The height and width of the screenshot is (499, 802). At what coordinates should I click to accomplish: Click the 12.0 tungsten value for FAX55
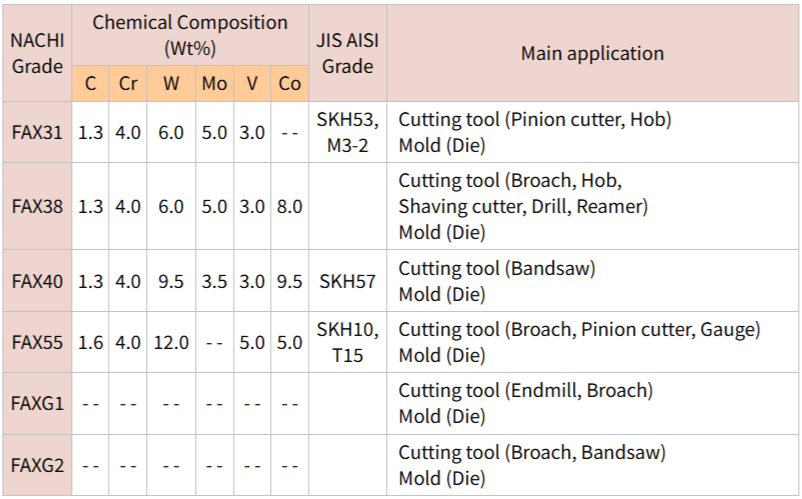pos(171,342)
